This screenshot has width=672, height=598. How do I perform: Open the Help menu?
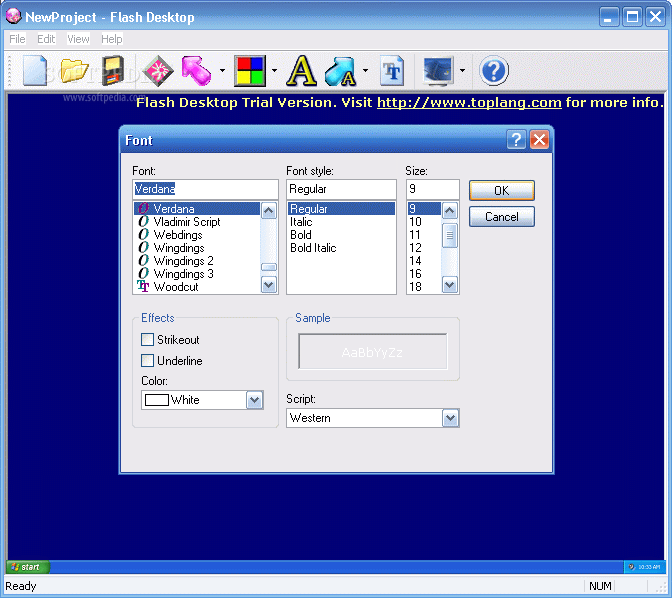coord(111,39)
